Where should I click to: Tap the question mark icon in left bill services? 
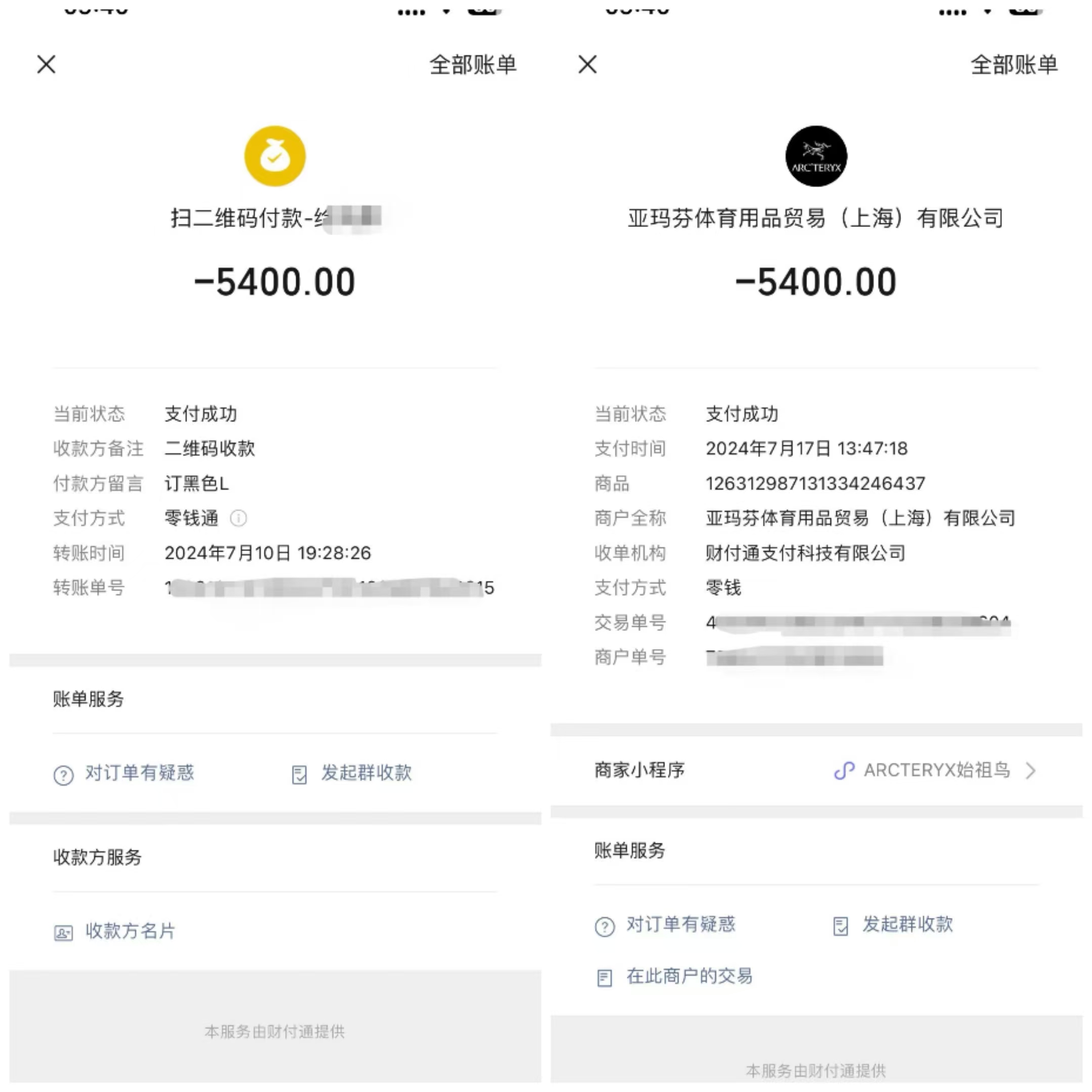(63, 775)
